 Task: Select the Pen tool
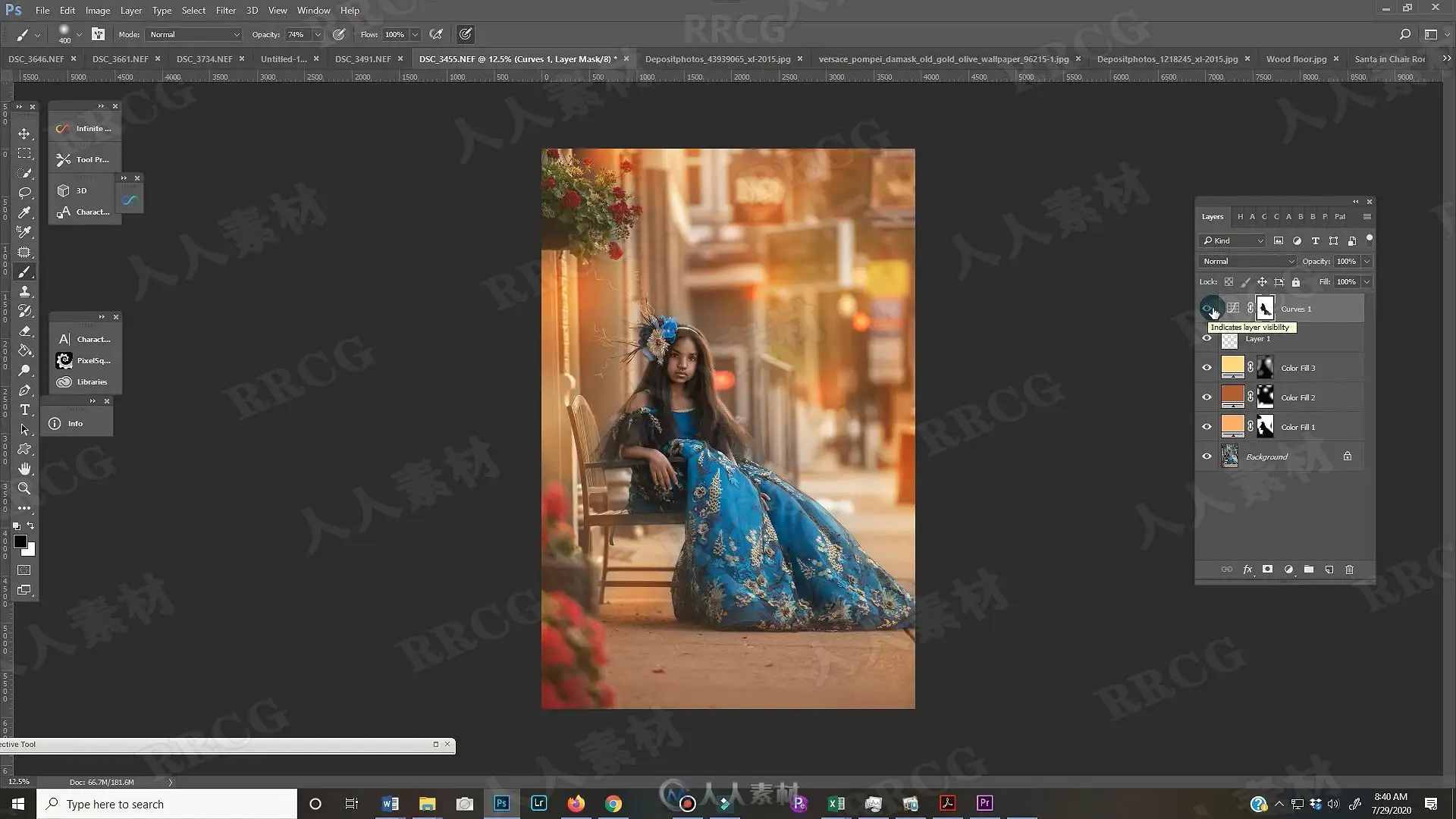pos(24,390)
